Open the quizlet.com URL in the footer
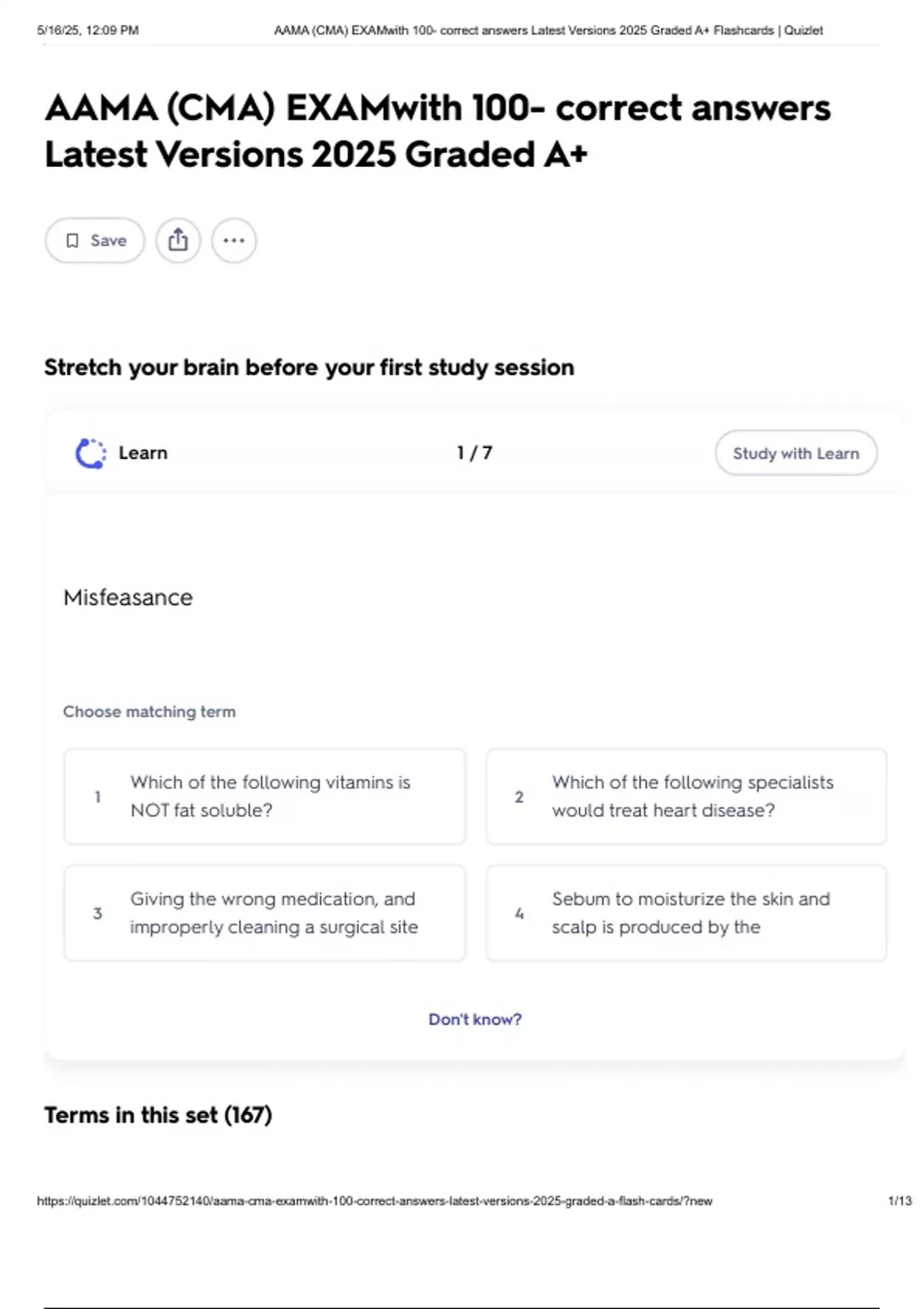924x1309 pixels. coord(374,1200)
